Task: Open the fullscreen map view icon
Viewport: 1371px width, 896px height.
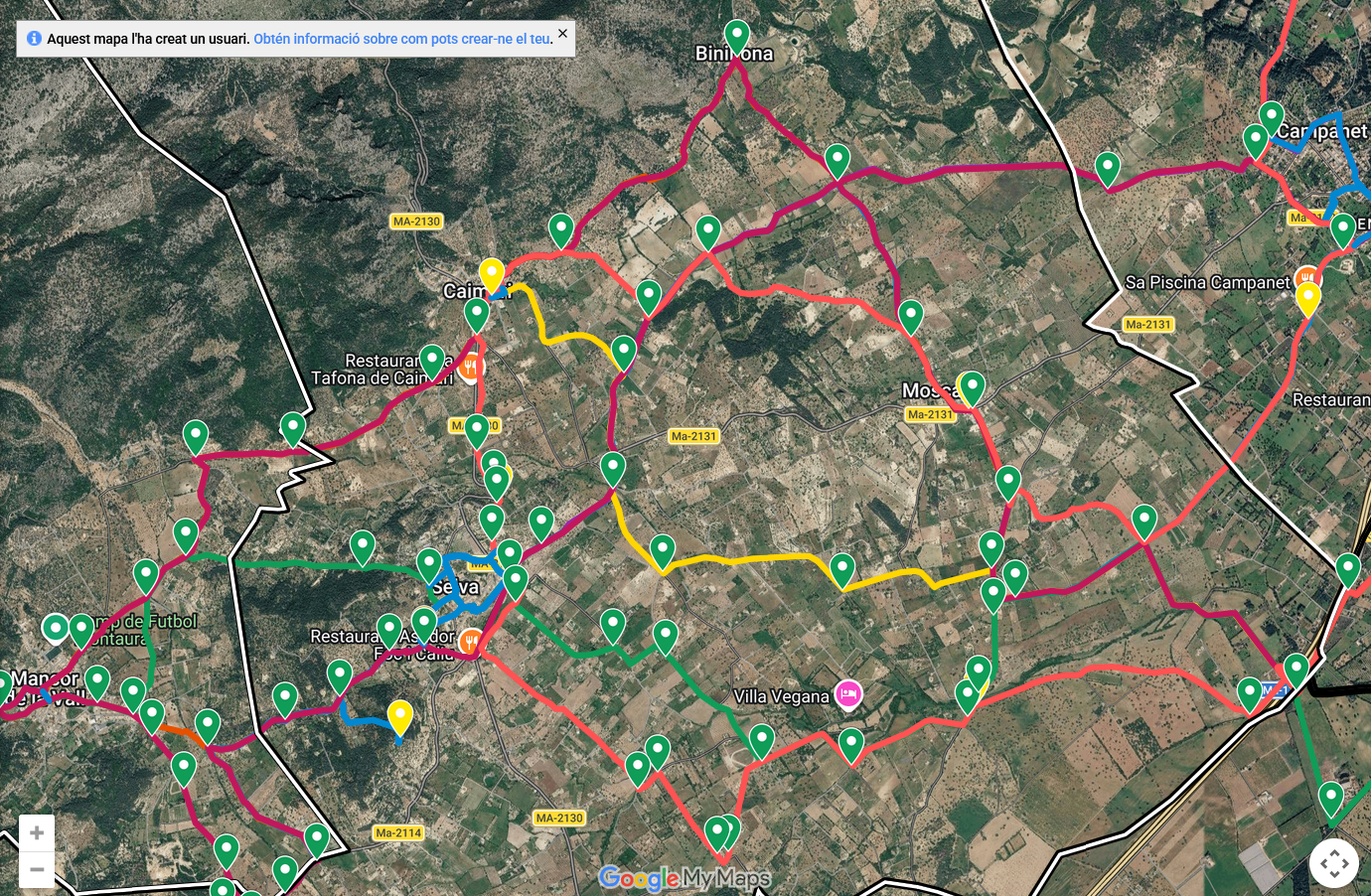Action: 1333,863
